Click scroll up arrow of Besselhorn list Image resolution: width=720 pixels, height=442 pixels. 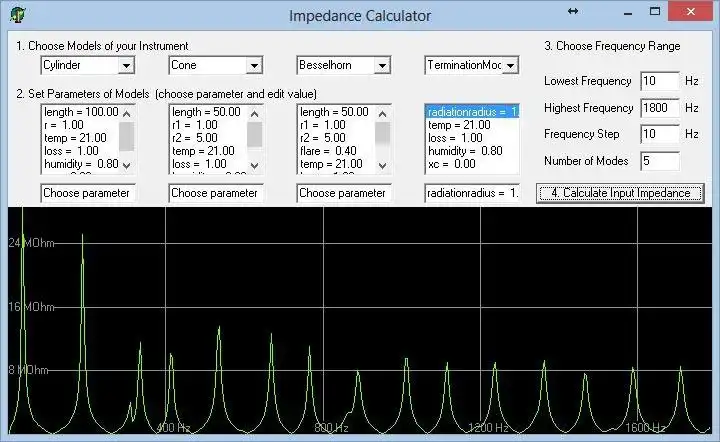click(x=382, y=113)
